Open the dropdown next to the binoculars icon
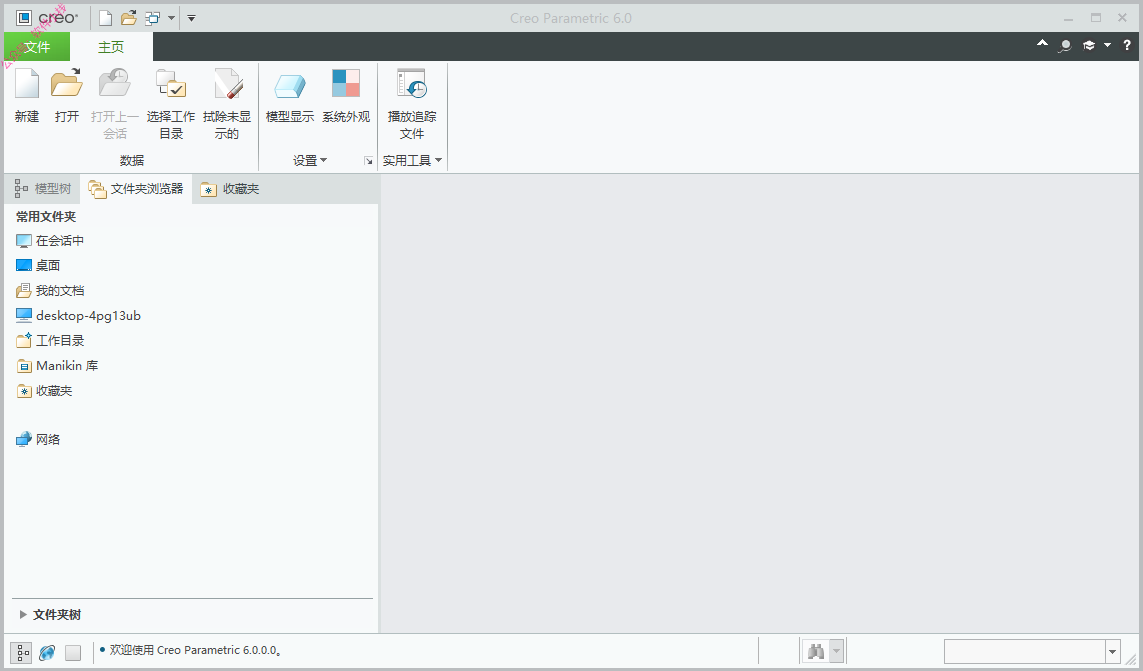This screenshot has width=1143, height=671. click(837, 651)
